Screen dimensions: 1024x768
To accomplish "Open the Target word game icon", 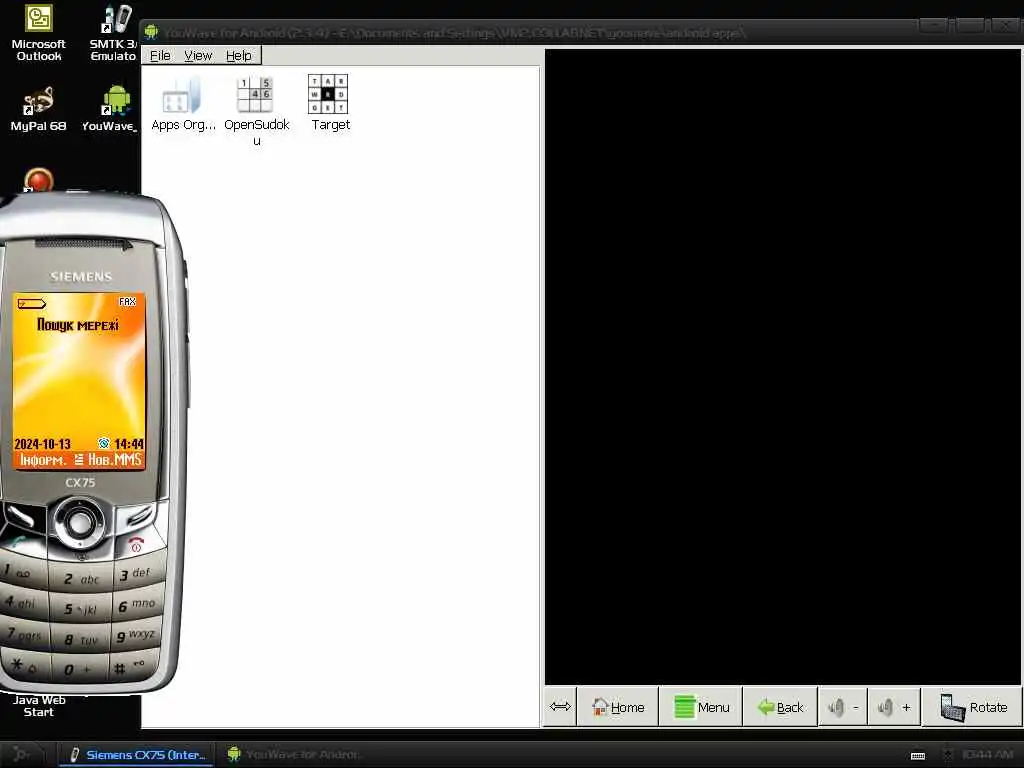I will [x=329, y=103].
